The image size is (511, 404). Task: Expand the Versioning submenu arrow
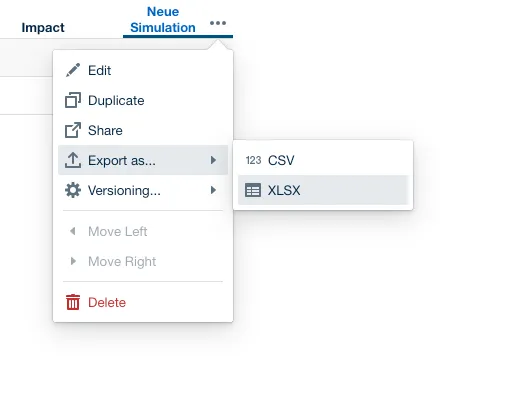[x=213, y=190]
